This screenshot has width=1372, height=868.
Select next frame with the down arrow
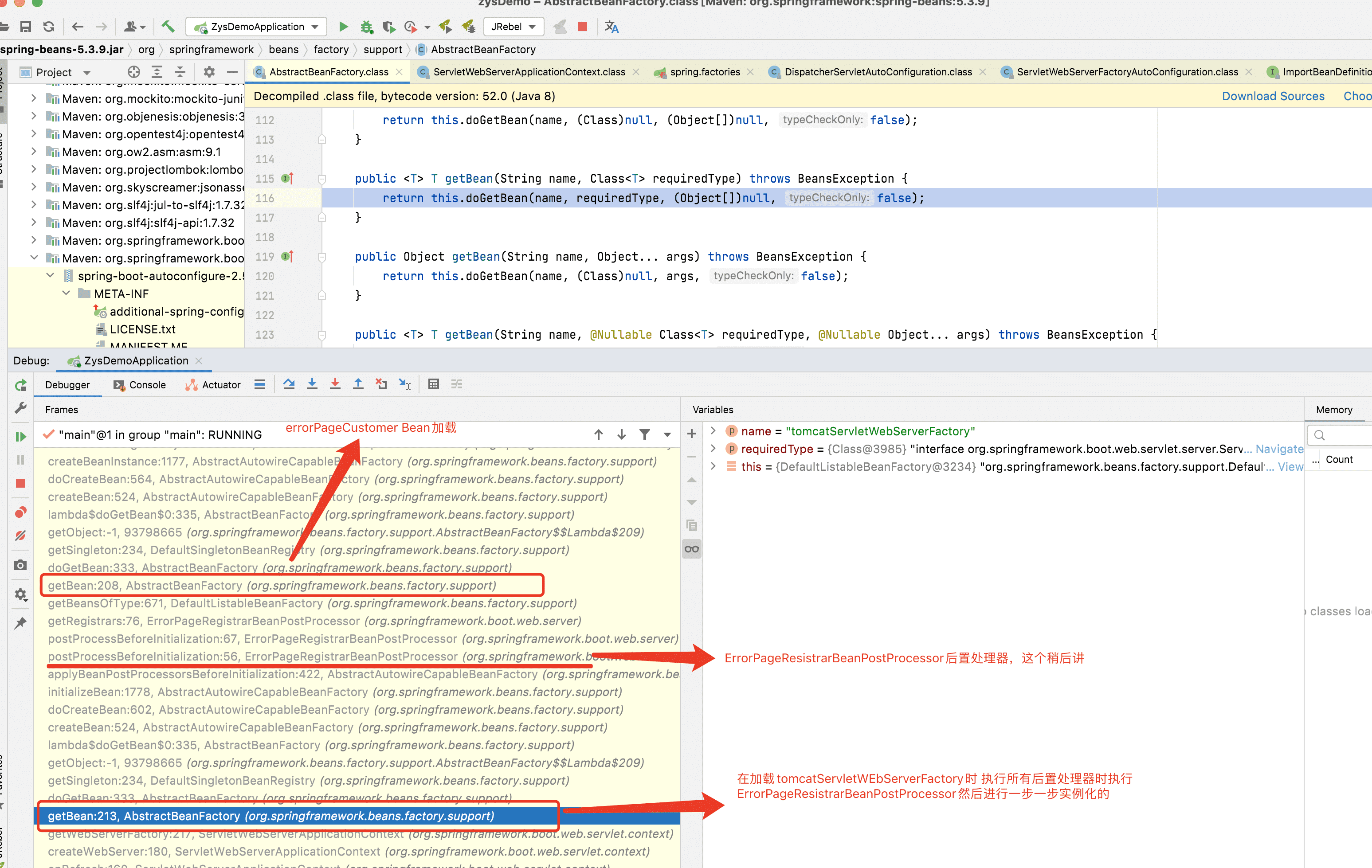[622, 434]
